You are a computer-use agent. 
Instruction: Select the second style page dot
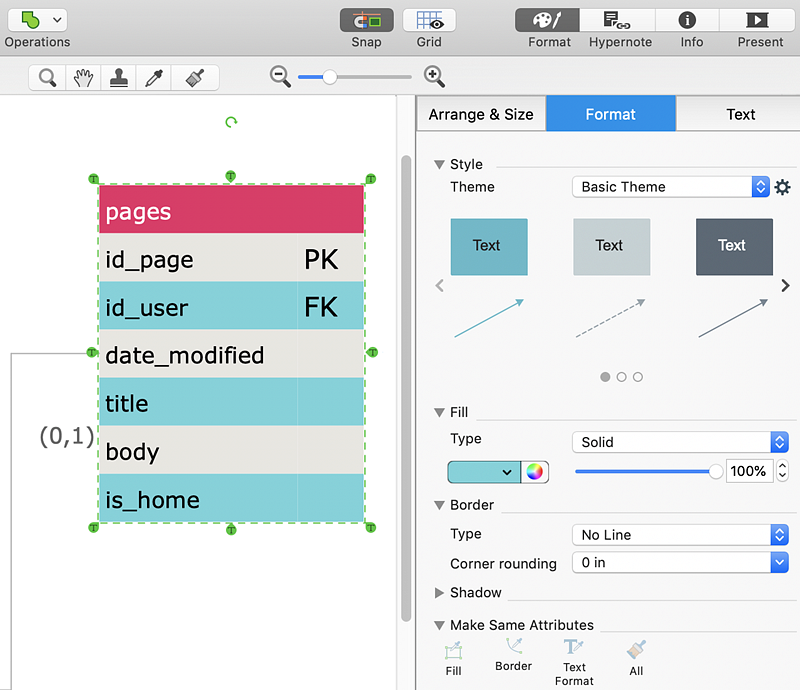click(x=621, y=377)
